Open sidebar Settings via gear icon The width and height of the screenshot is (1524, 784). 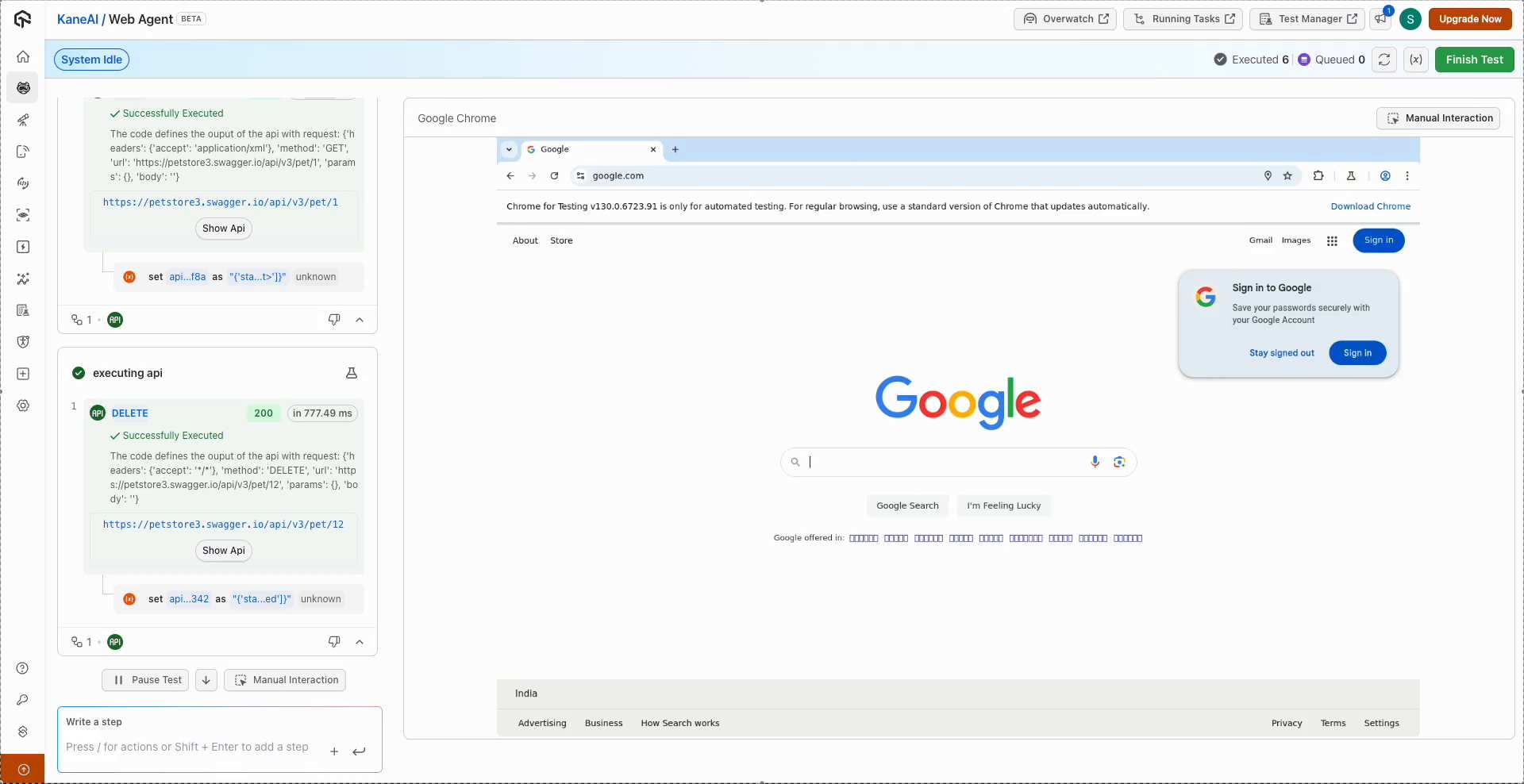click(23, 405)
